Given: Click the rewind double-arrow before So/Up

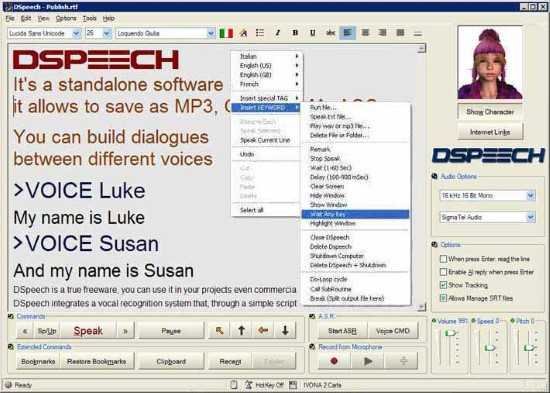Looking at the screenshot, I should click(x=25, y=331).
